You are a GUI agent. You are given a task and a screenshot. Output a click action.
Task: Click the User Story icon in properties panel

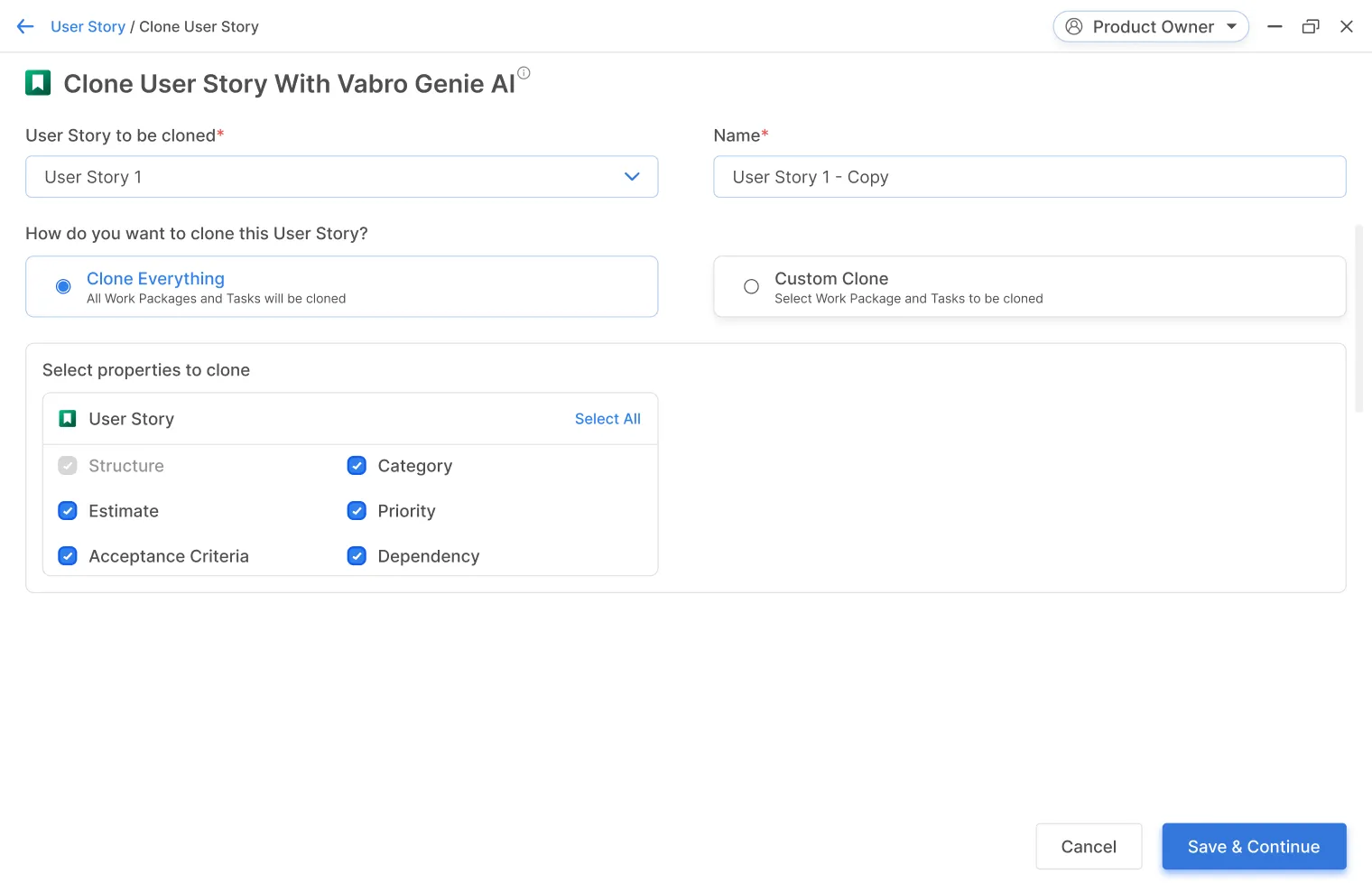click(68, 419)
